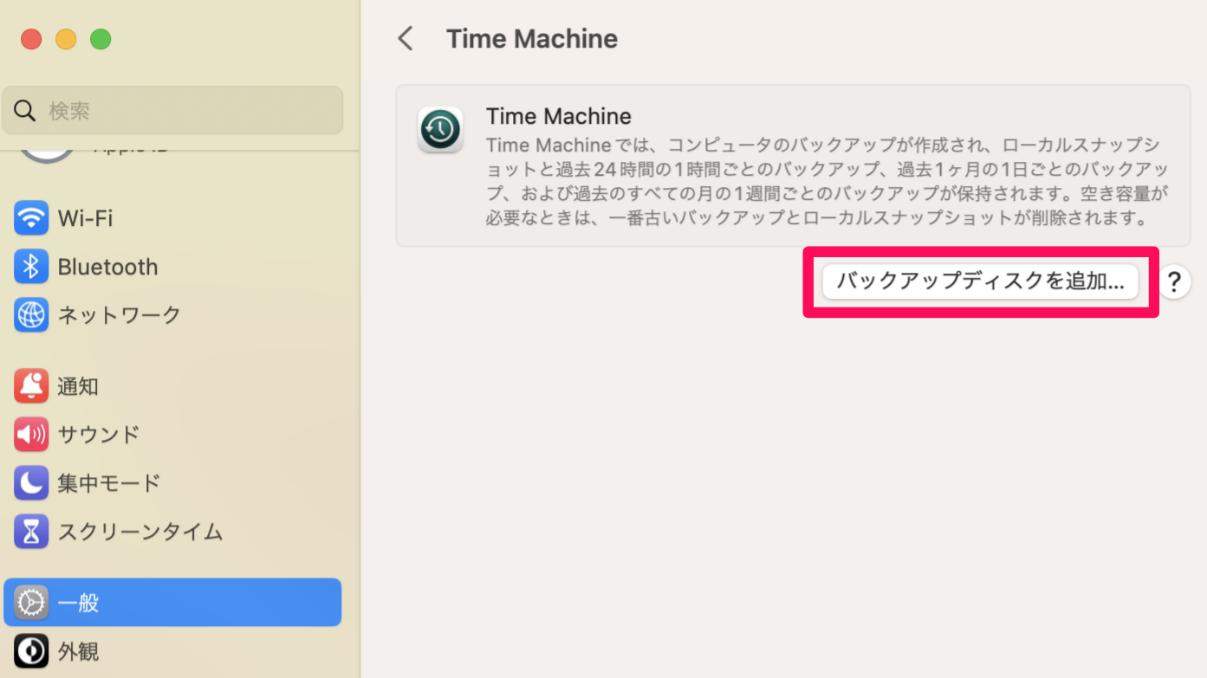
Task: Click the バックアップディスクを追加 button
Action: pos(981,282)
